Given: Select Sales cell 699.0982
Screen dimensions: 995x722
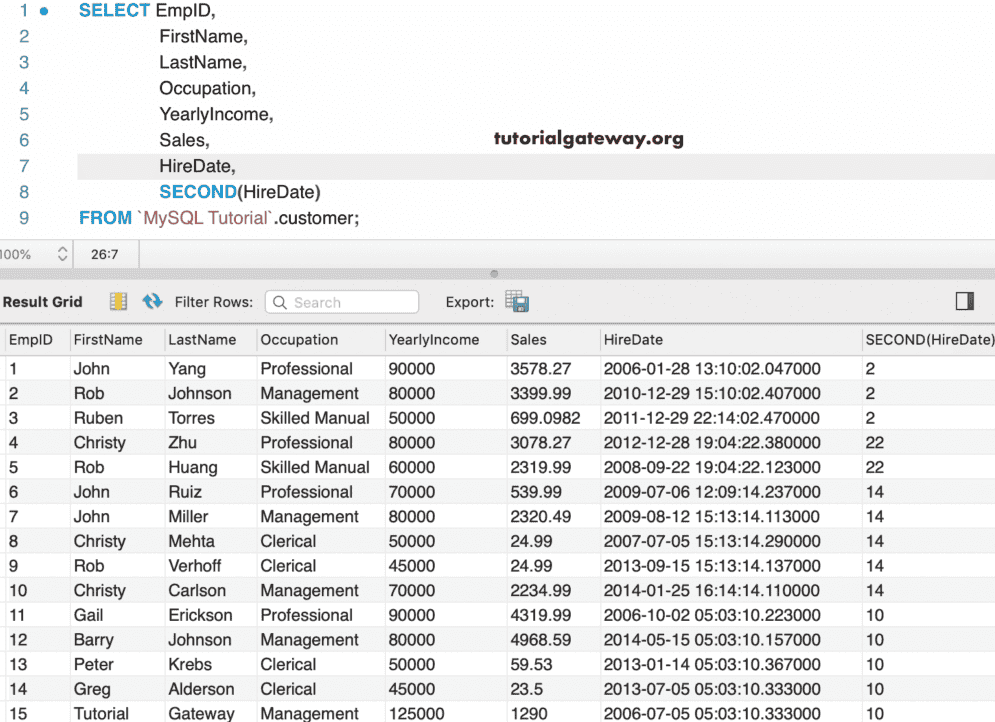Looking at the screenshot, I should 545,418.
